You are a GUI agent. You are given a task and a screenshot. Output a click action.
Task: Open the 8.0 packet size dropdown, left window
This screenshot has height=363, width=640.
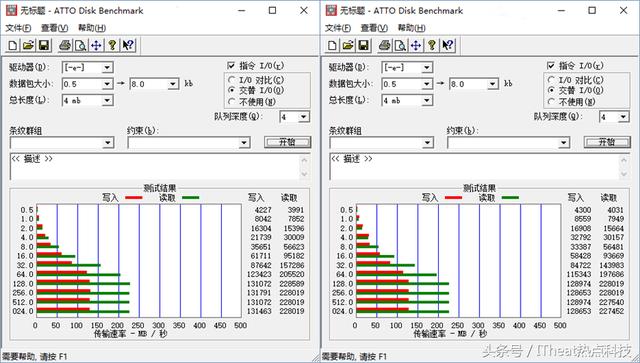pyautogui.click(x=173, y=84)
